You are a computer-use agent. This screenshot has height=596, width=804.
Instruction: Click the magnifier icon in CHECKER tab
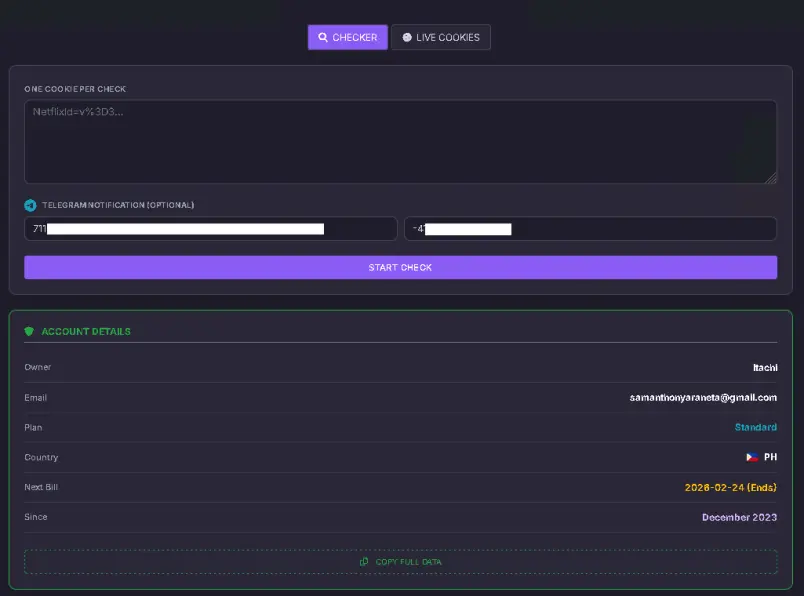pos(323,37)
